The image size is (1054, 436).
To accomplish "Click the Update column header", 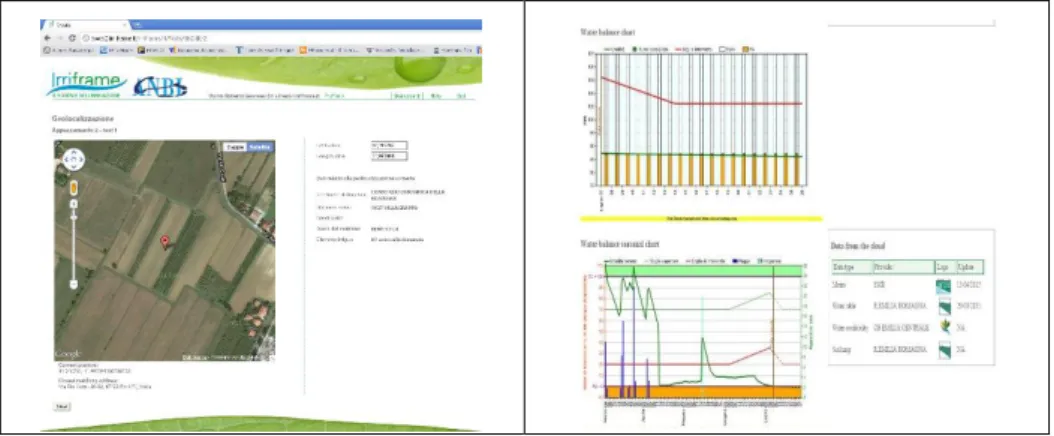I will click(x=970, y=267).
